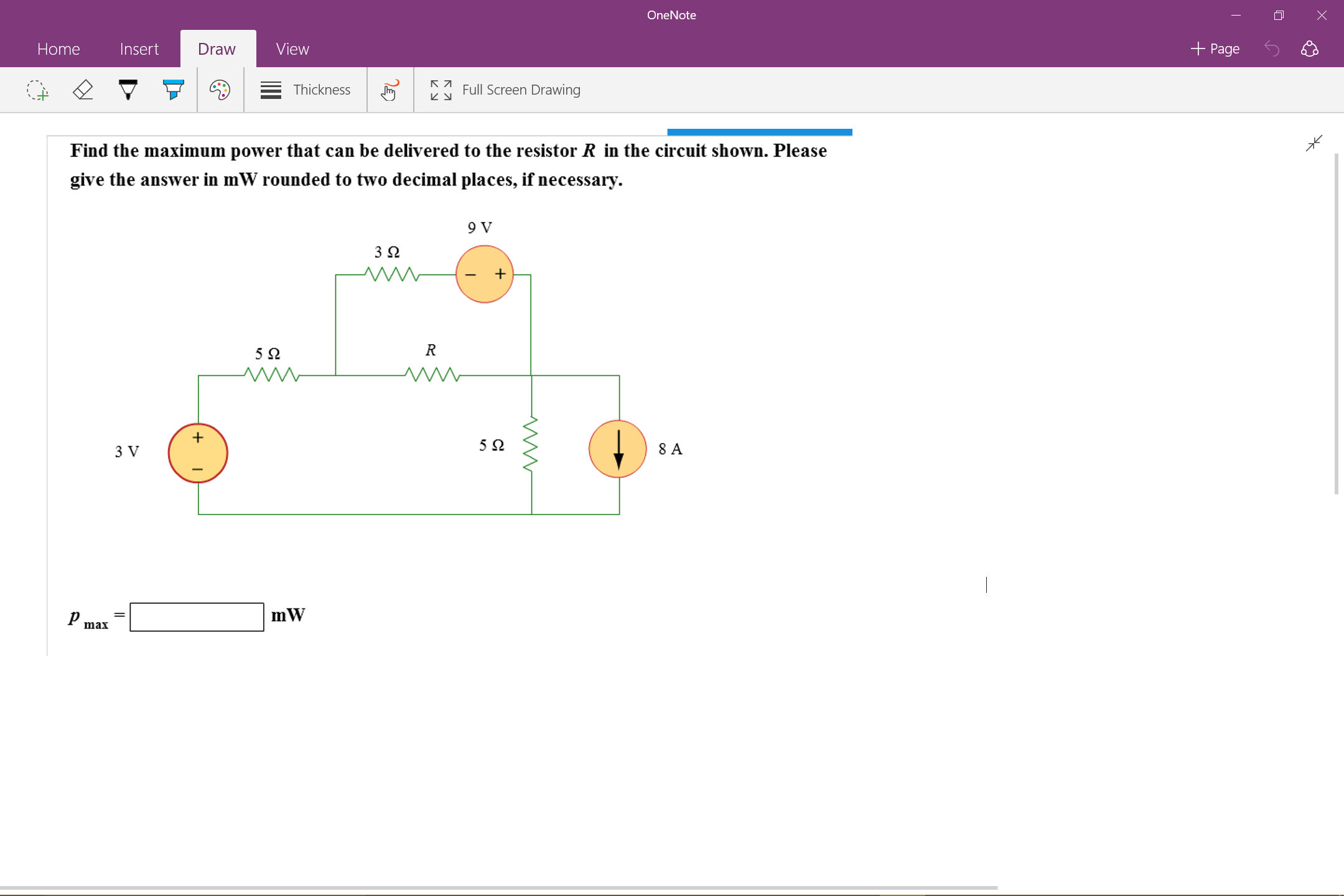Open the ink color palette
Image resolution: width=1344 pixels, height=896 pixels.
(x=219, y=90)
